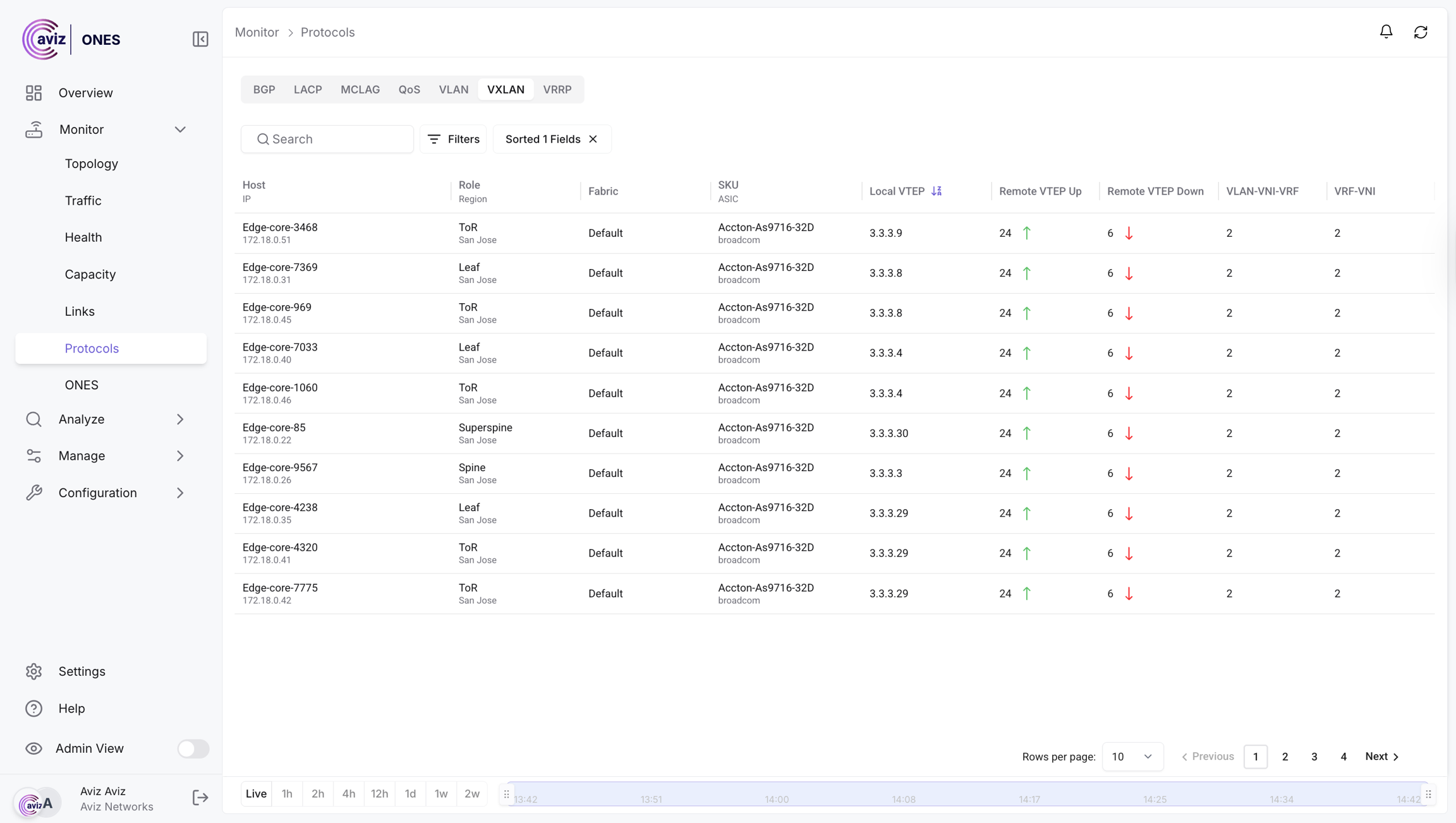Select the 1h time range option

pyautogui.click(x=287, y=793)
